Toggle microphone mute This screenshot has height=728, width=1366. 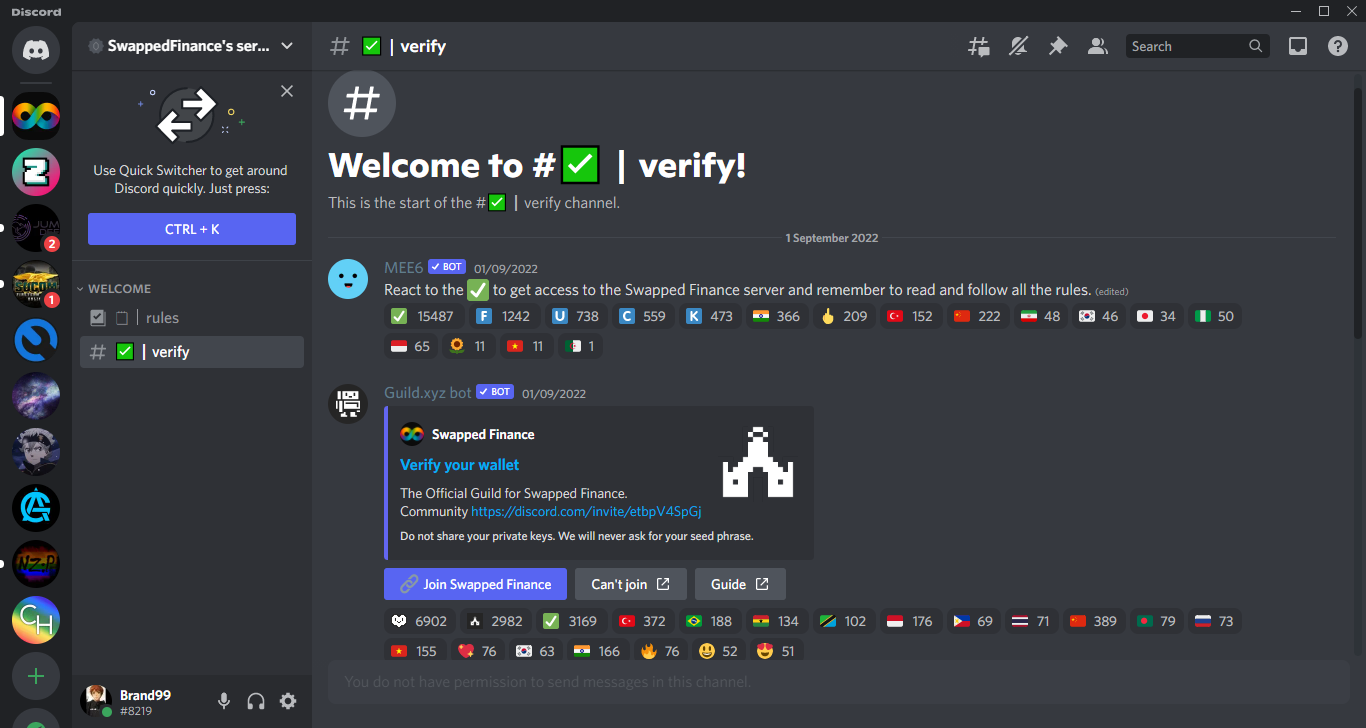coord(224,701)
